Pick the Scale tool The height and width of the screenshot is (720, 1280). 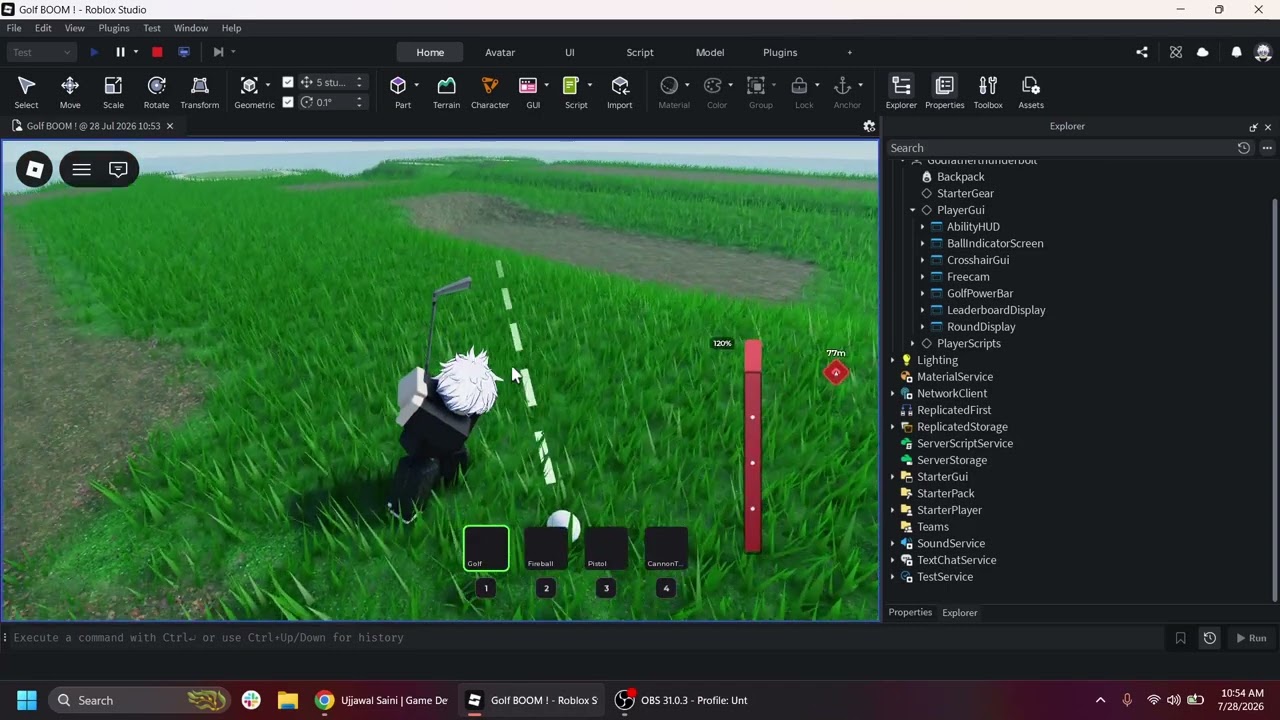113,92
